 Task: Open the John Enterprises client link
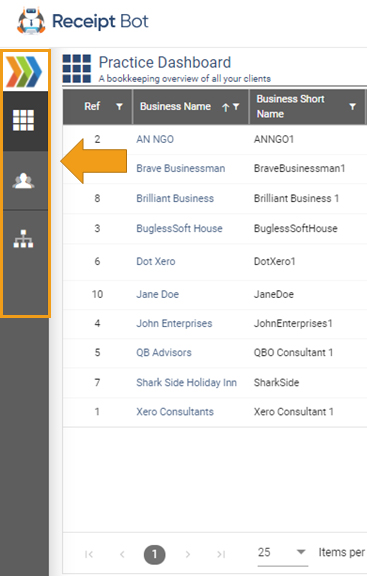(174, 323)
